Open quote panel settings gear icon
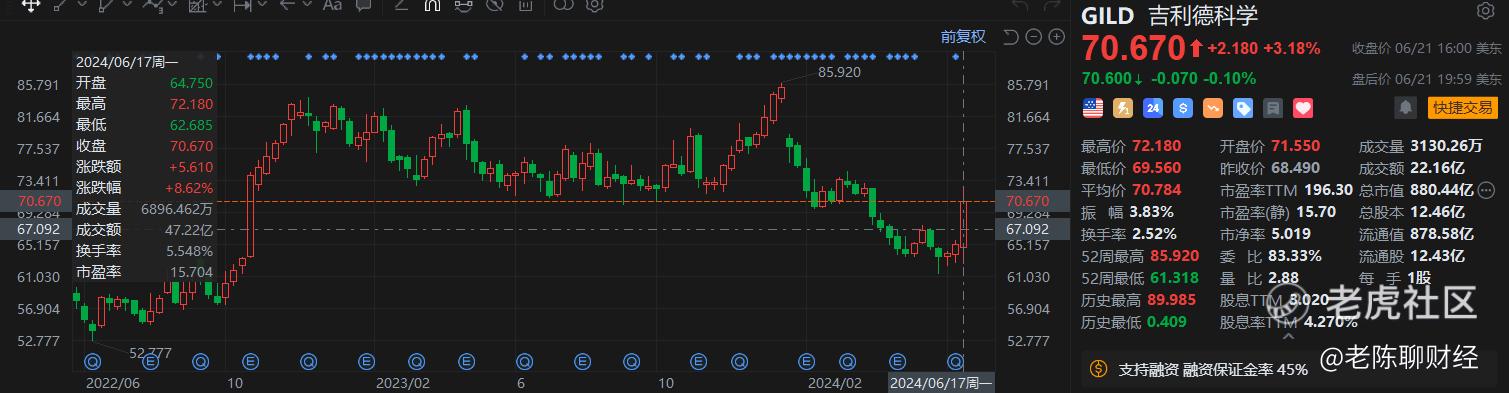The image size is (1509, 393). pyautogui.click(x=1486, y=12)
